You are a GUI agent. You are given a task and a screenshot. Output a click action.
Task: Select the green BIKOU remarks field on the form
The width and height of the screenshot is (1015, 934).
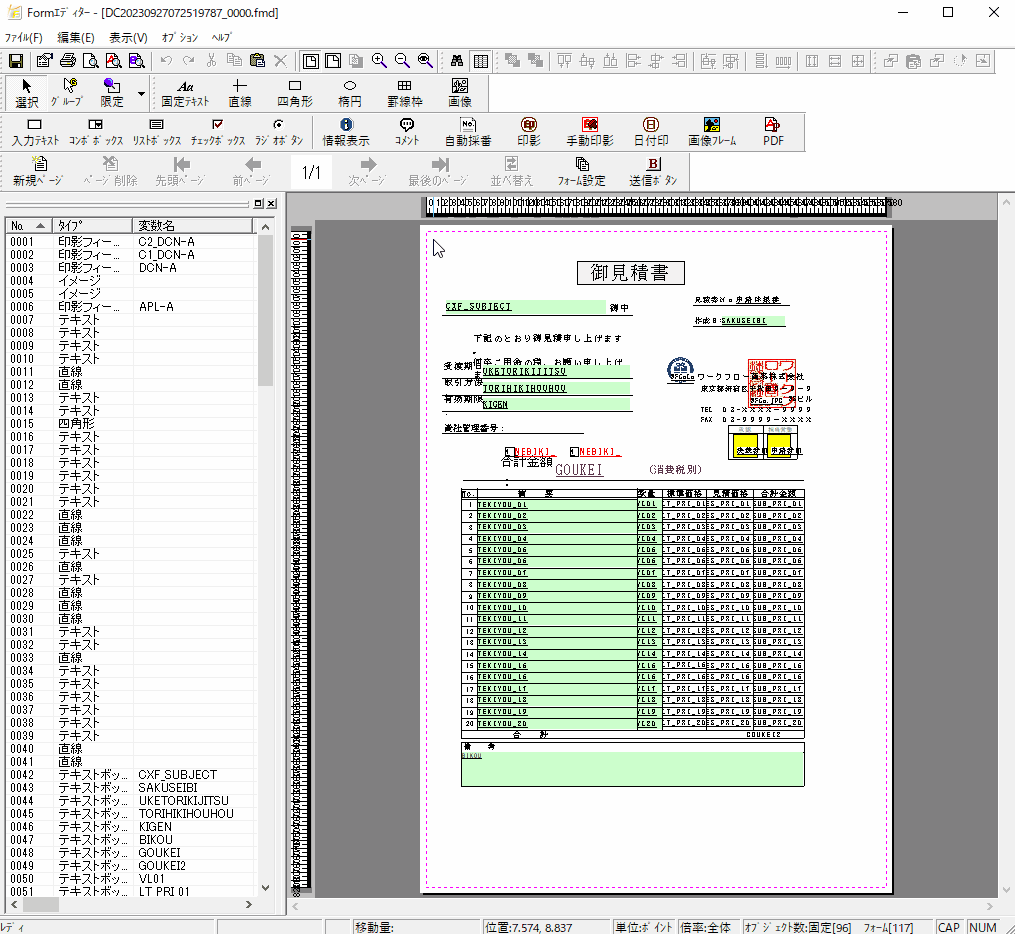pos(632,768)
